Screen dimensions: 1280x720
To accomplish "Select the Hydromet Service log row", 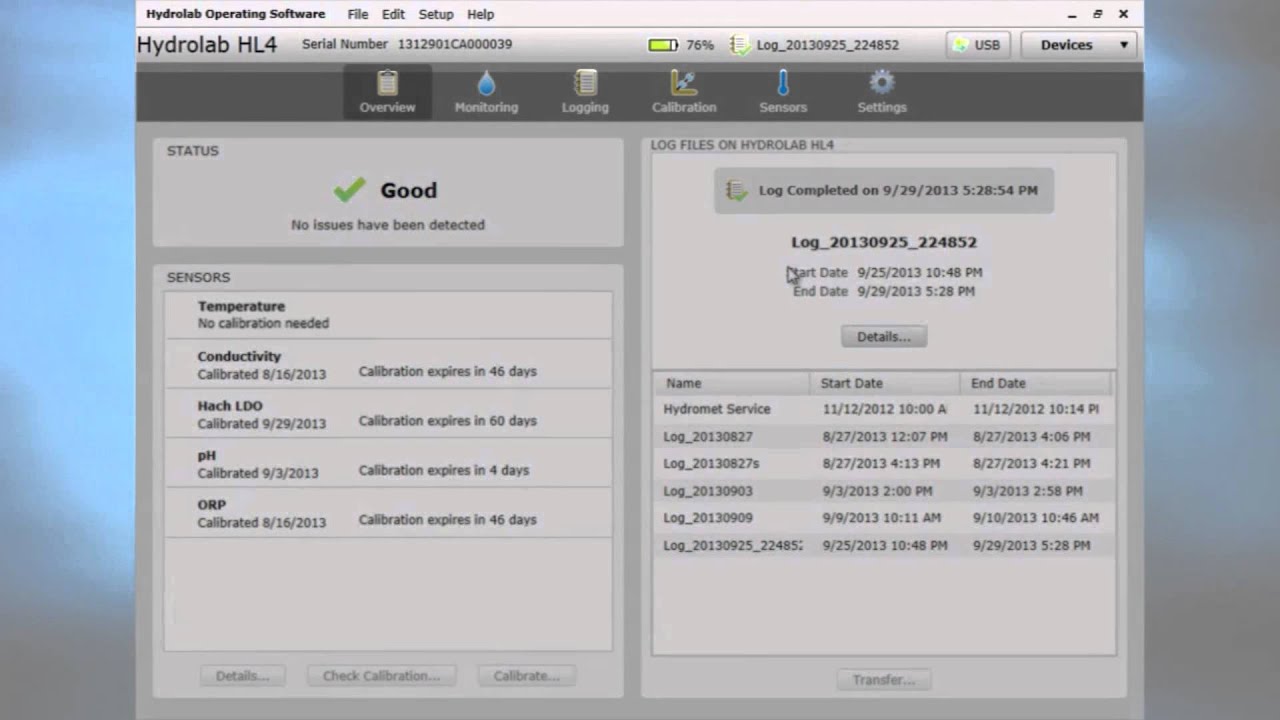I will (884, 409).
